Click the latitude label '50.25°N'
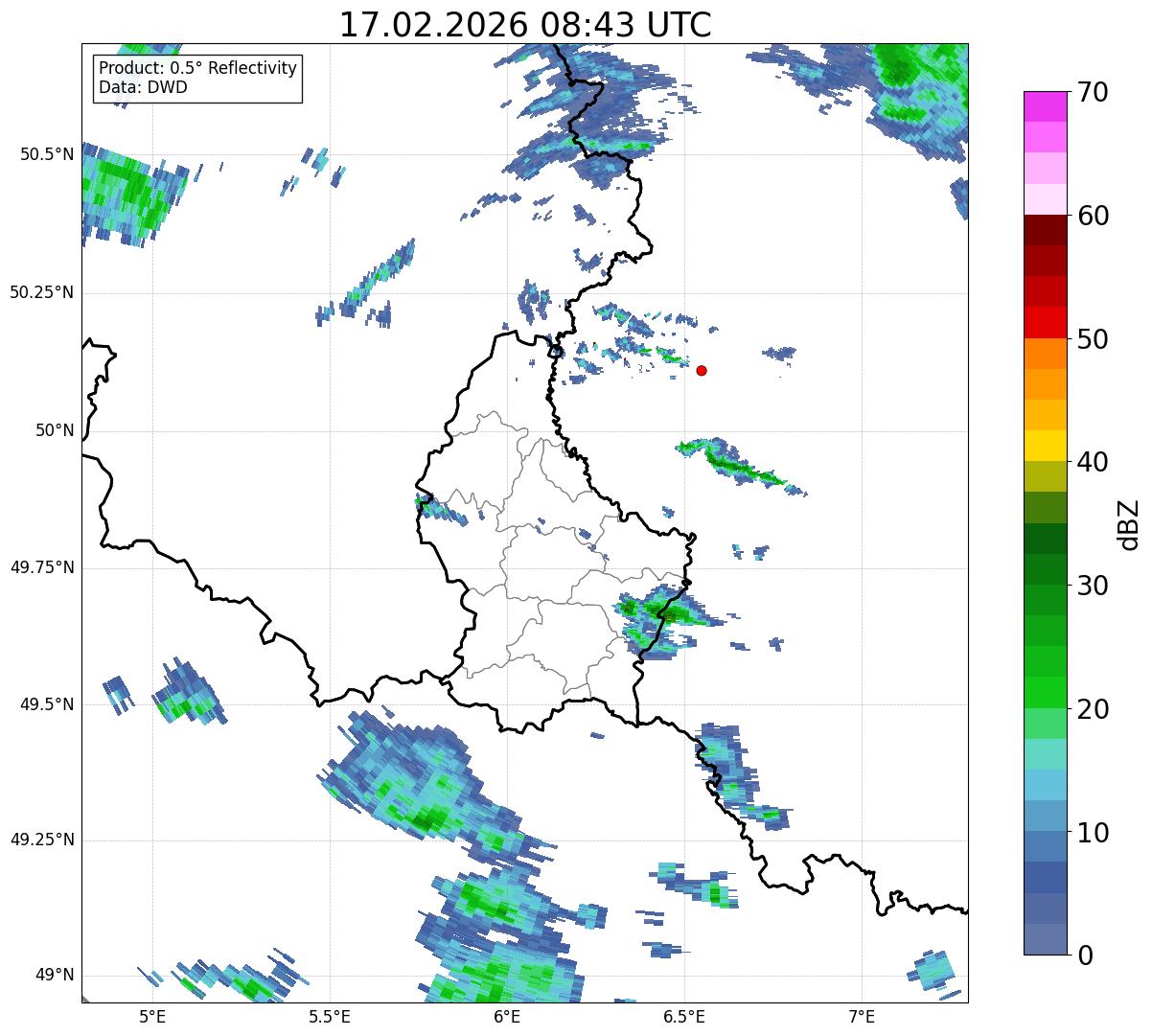Image resolution: width=1152 pixels, height=1036 pixels. click(41, 292)
